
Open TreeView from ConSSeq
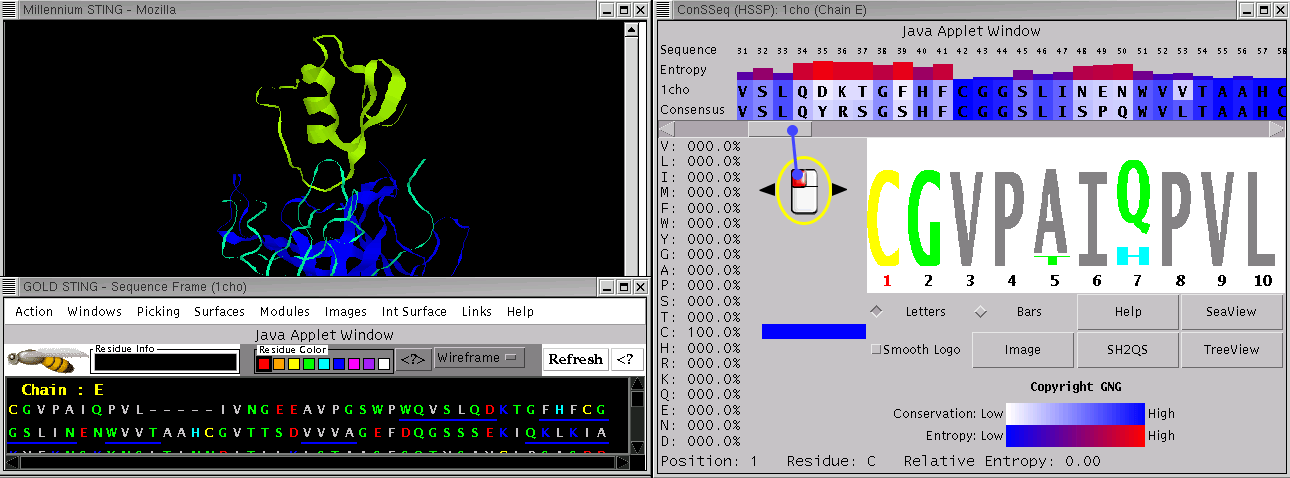[1231, 350]
